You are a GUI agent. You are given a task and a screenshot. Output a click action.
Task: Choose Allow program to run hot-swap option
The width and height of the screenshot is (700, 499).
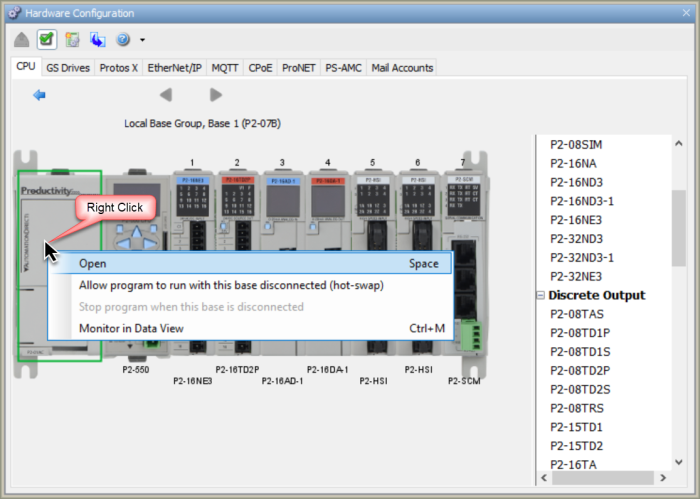tap(231, 285)
